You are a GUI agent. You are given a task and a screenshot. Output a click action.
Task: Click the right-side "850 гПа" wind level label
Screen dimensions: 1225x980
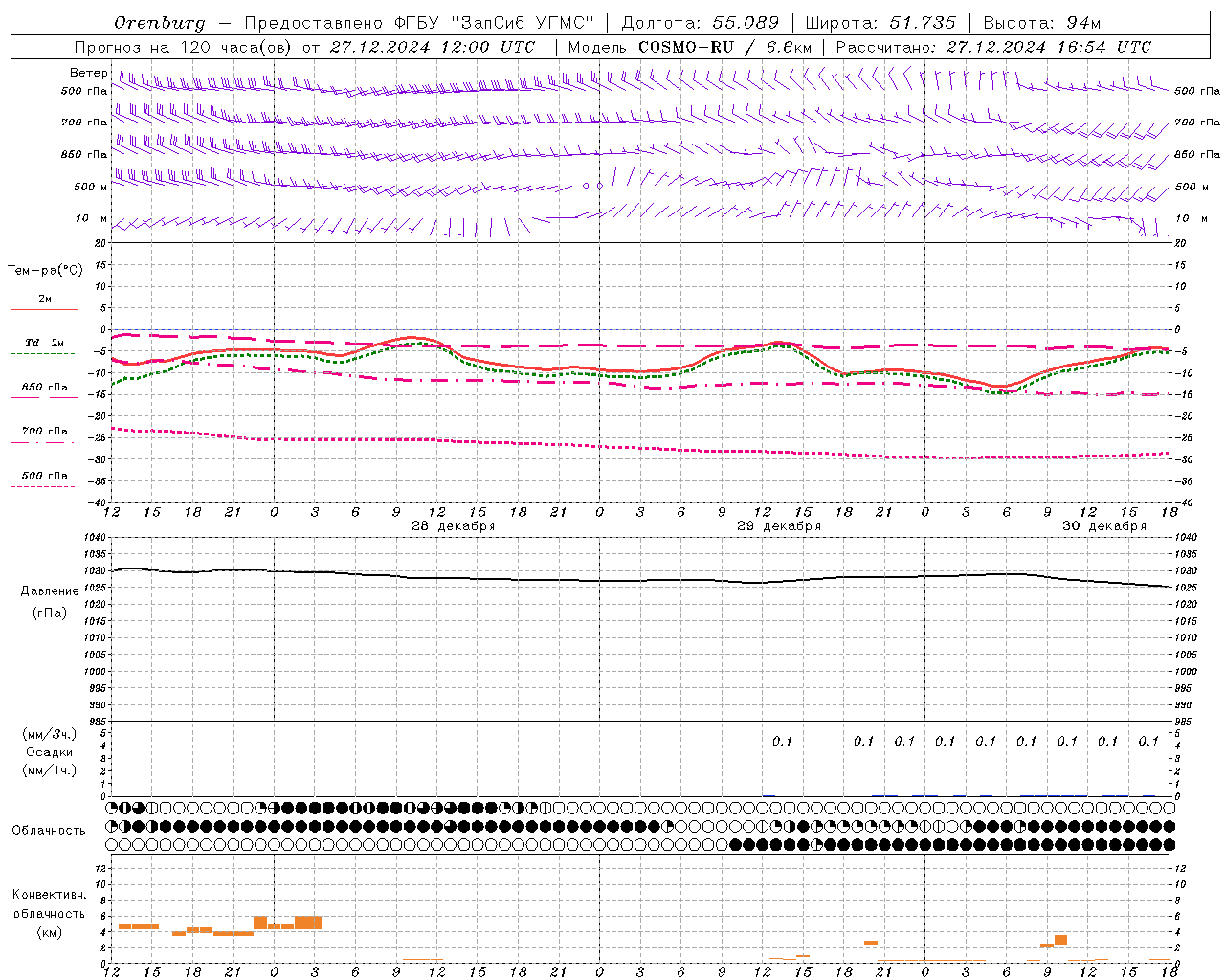[1197, 154]
